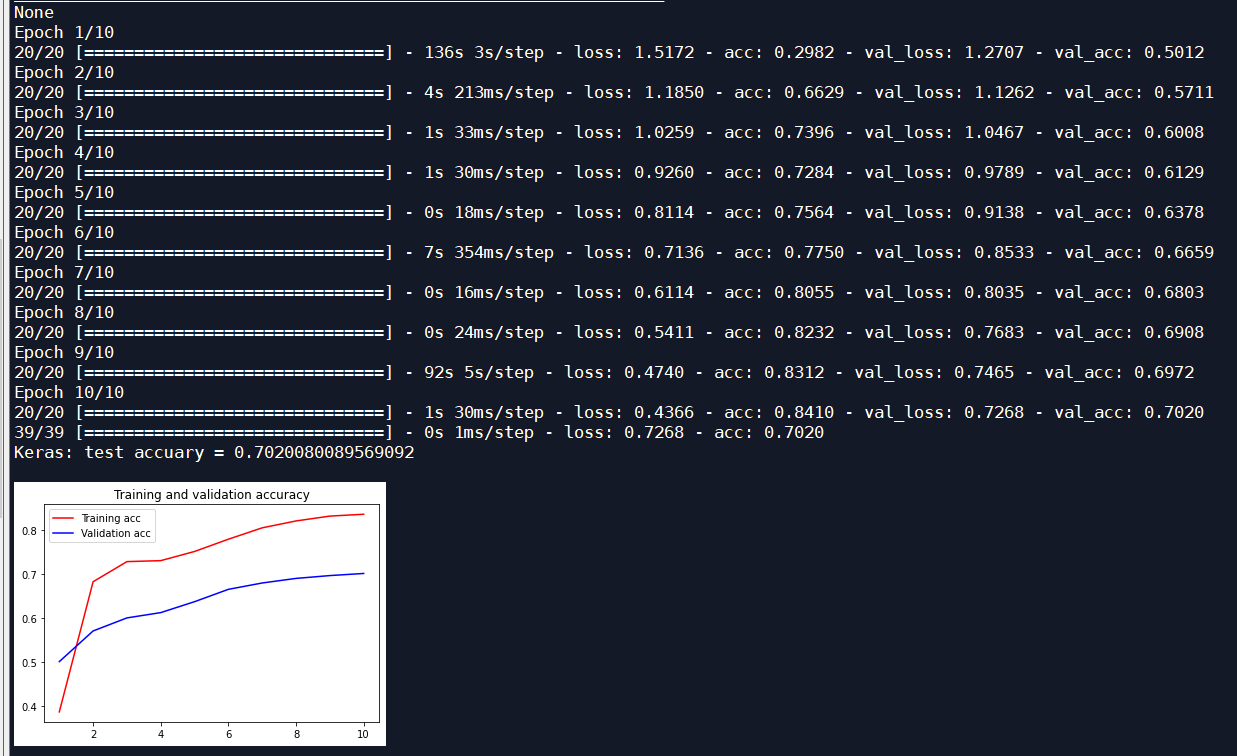Click the 'Epoch 8/10' line
Viewport: 1237px width, 756px height.
(x=64, y=312)
